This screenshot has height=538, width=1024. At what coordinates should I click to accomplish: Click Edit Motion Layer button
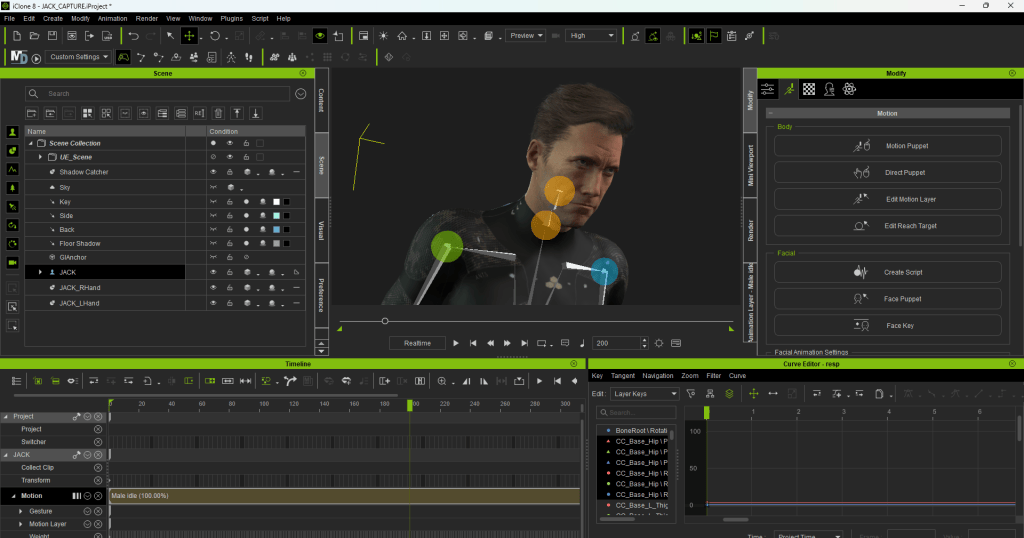click(888, 199)
